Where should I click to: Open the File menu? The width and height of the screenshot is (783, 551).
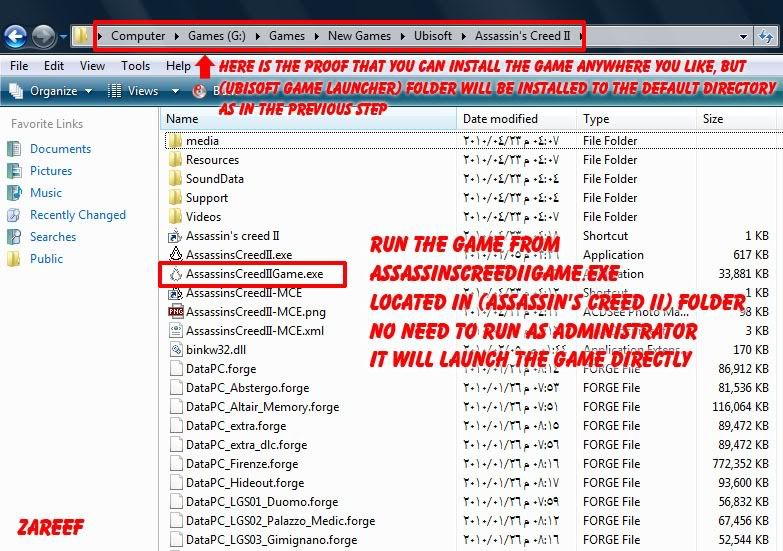click(x=19, y=66)
